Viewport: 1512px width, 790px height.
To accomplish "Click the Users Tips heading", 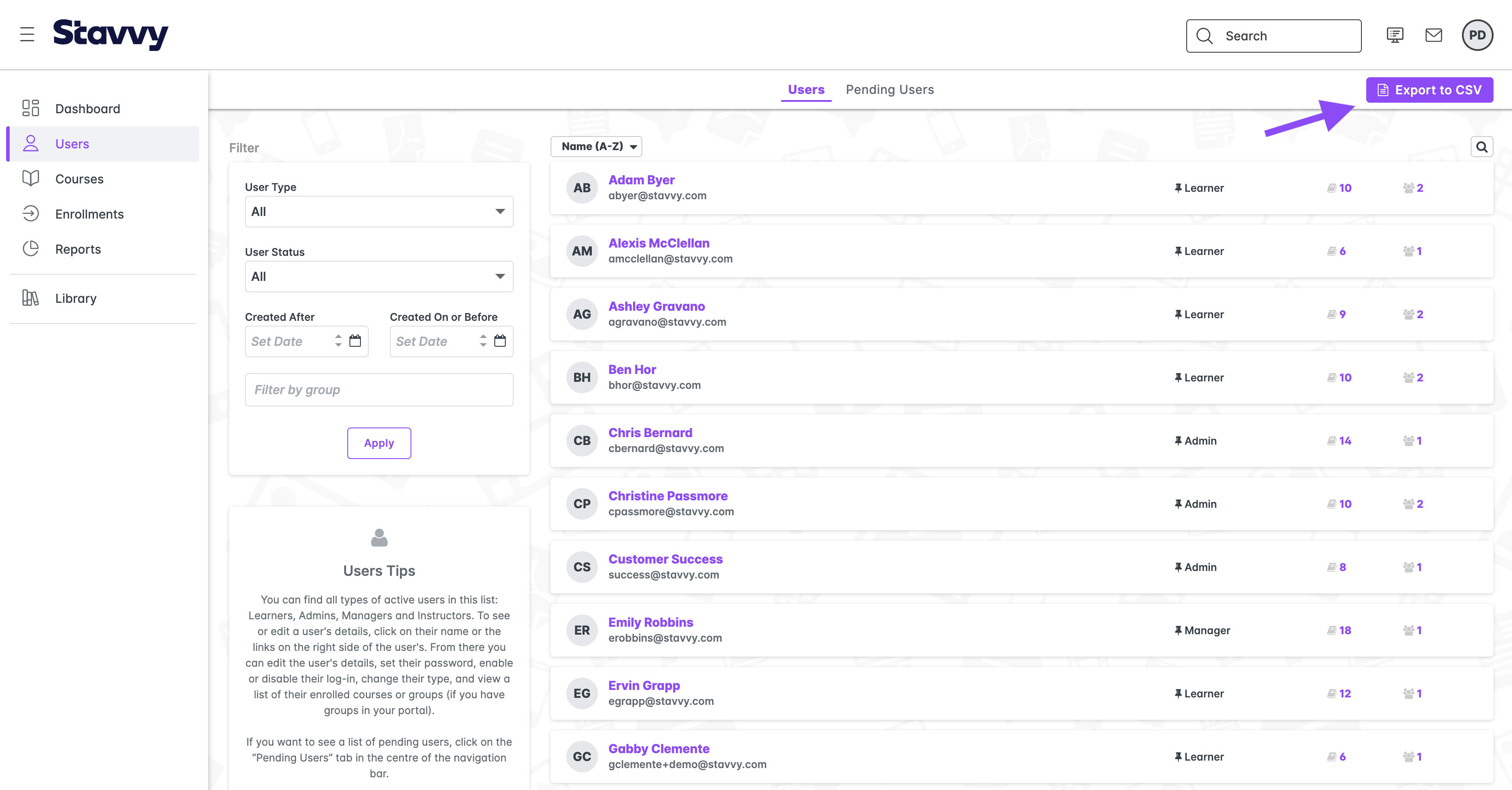I will click(x=378, y=571).
